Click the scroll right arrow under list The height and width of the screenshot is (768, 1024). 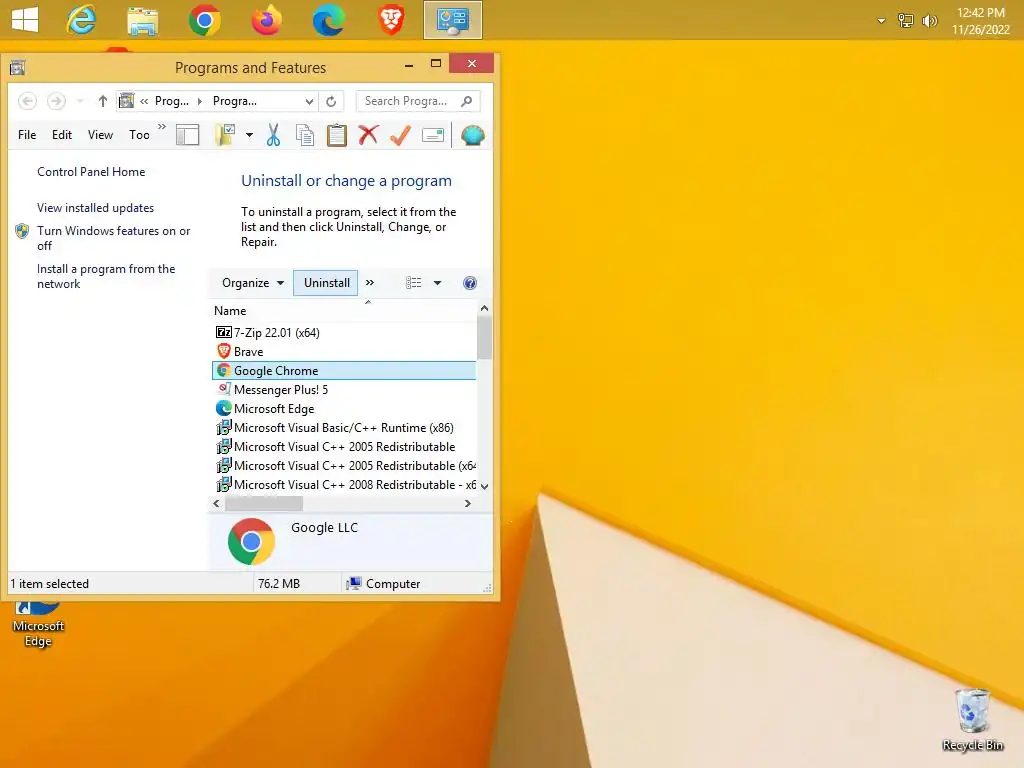468,504
